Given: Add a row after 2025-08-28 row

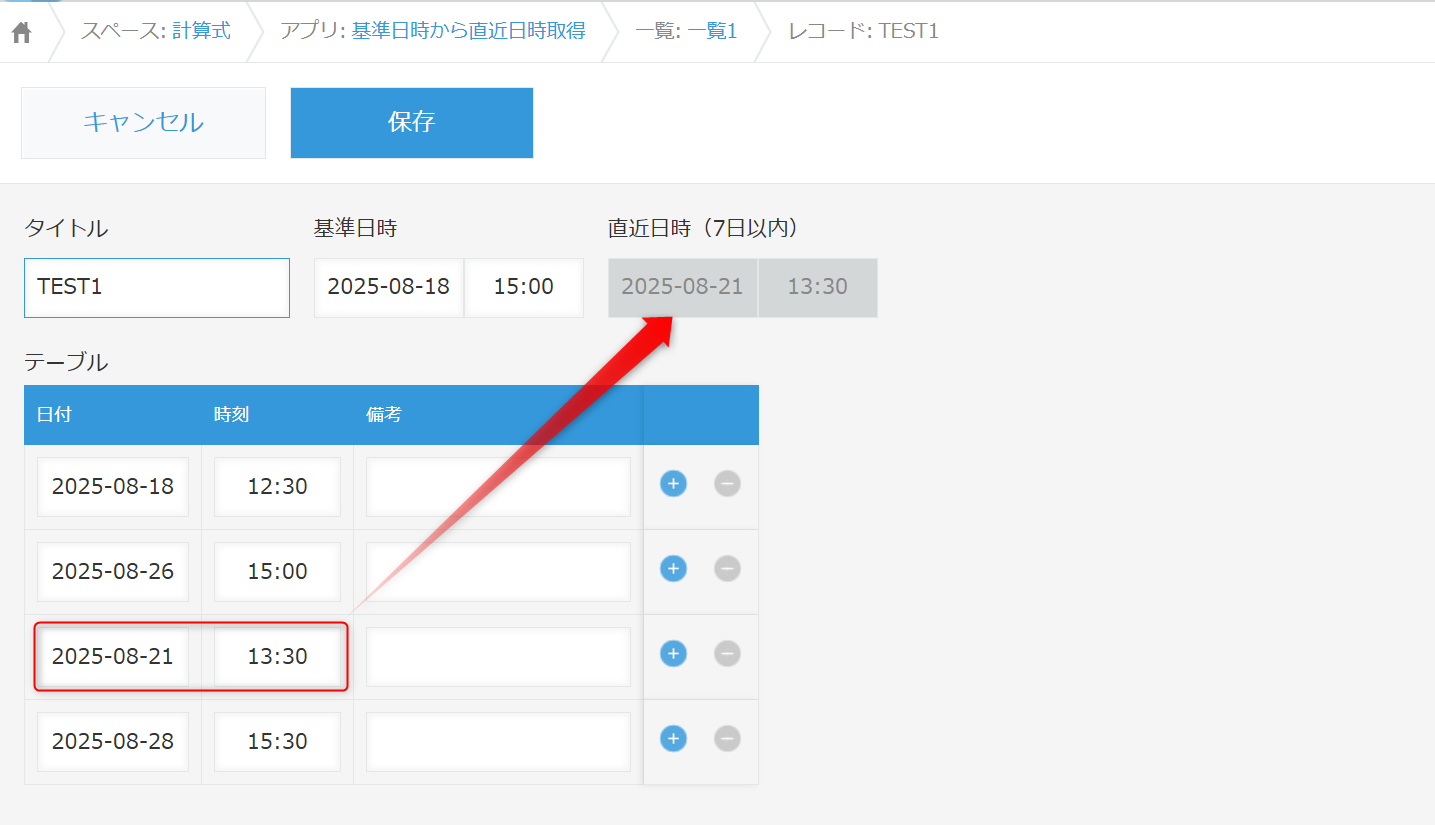Looking at the screenshot, I should (673, 739).
